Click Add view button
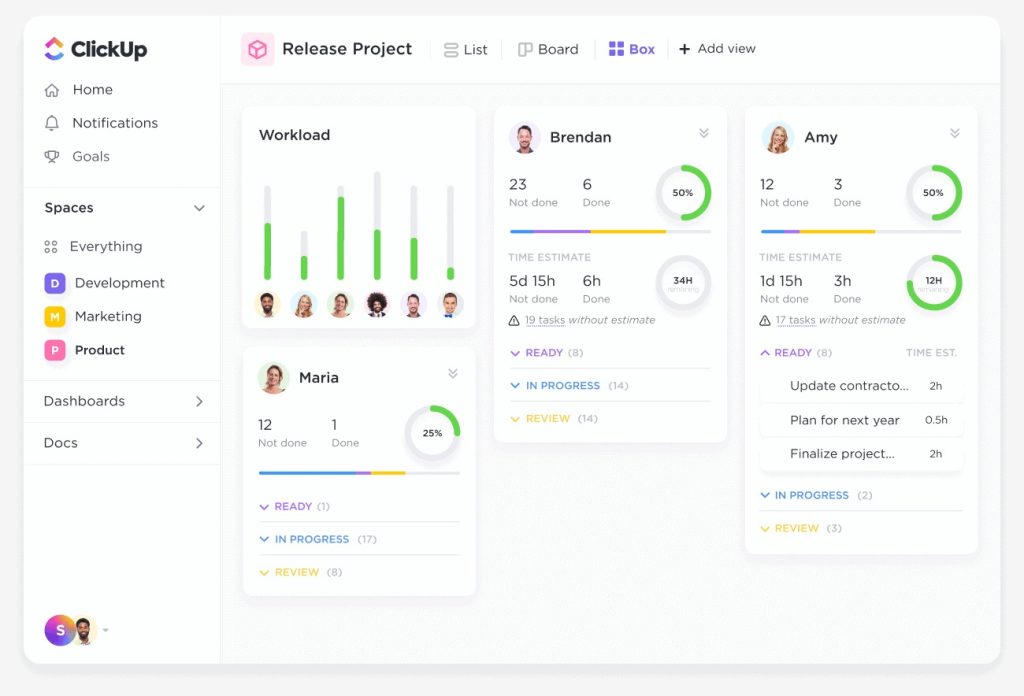This screenshot has width=1024, height=696. [x=717, y=49]
